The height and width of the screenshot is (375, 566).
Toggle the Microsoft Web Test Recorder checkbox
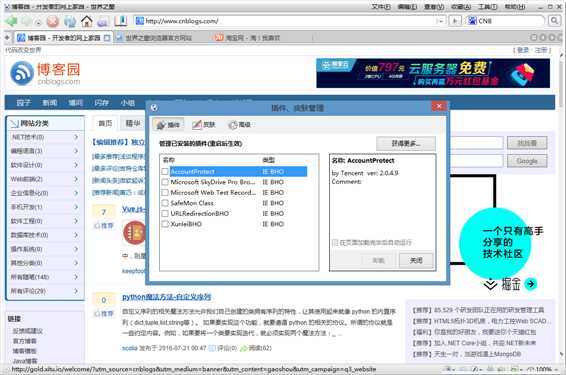pyautogui.click(x=165, y=192)
